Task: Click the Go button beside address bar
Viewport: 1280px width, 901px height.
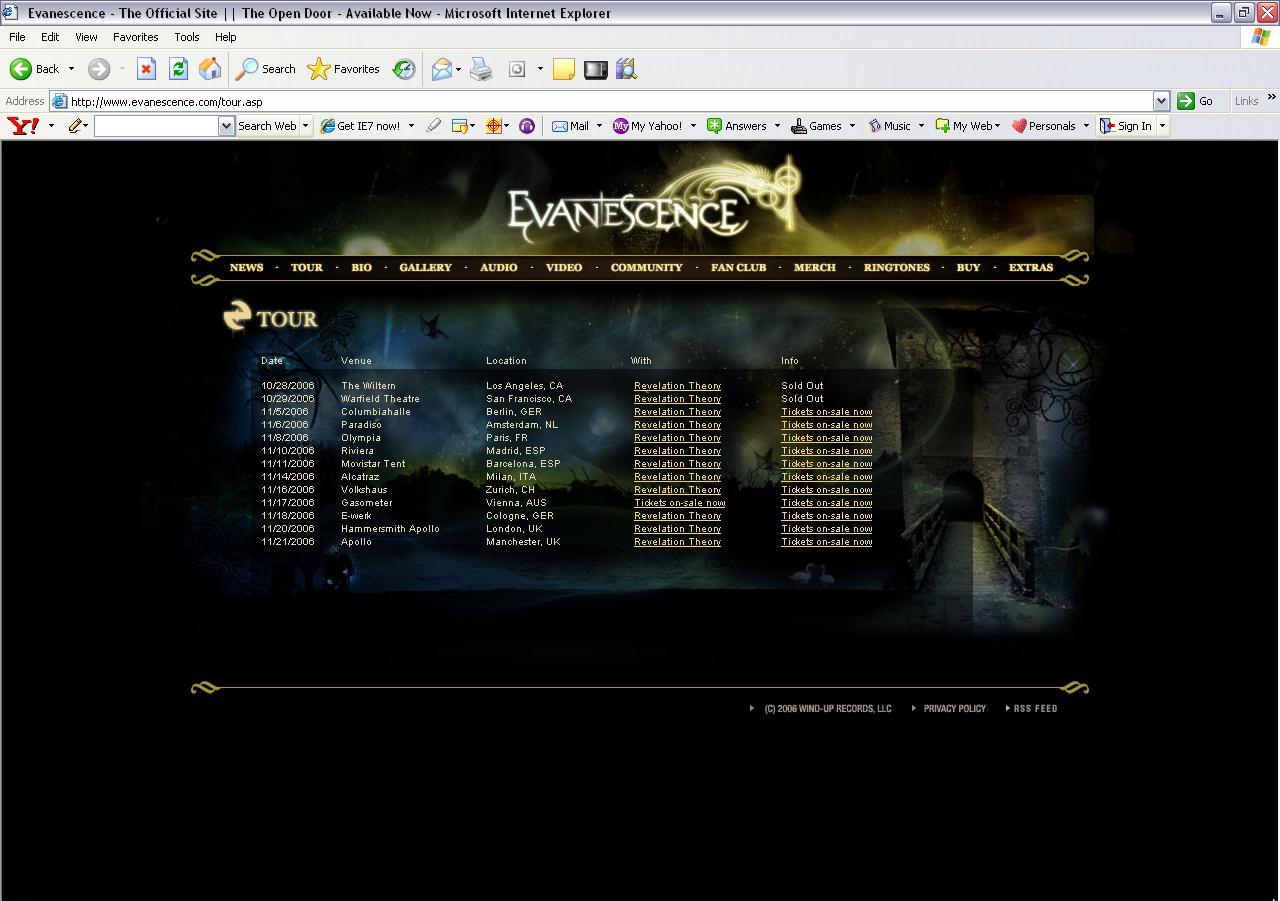Action: [x=1196, y=101]
